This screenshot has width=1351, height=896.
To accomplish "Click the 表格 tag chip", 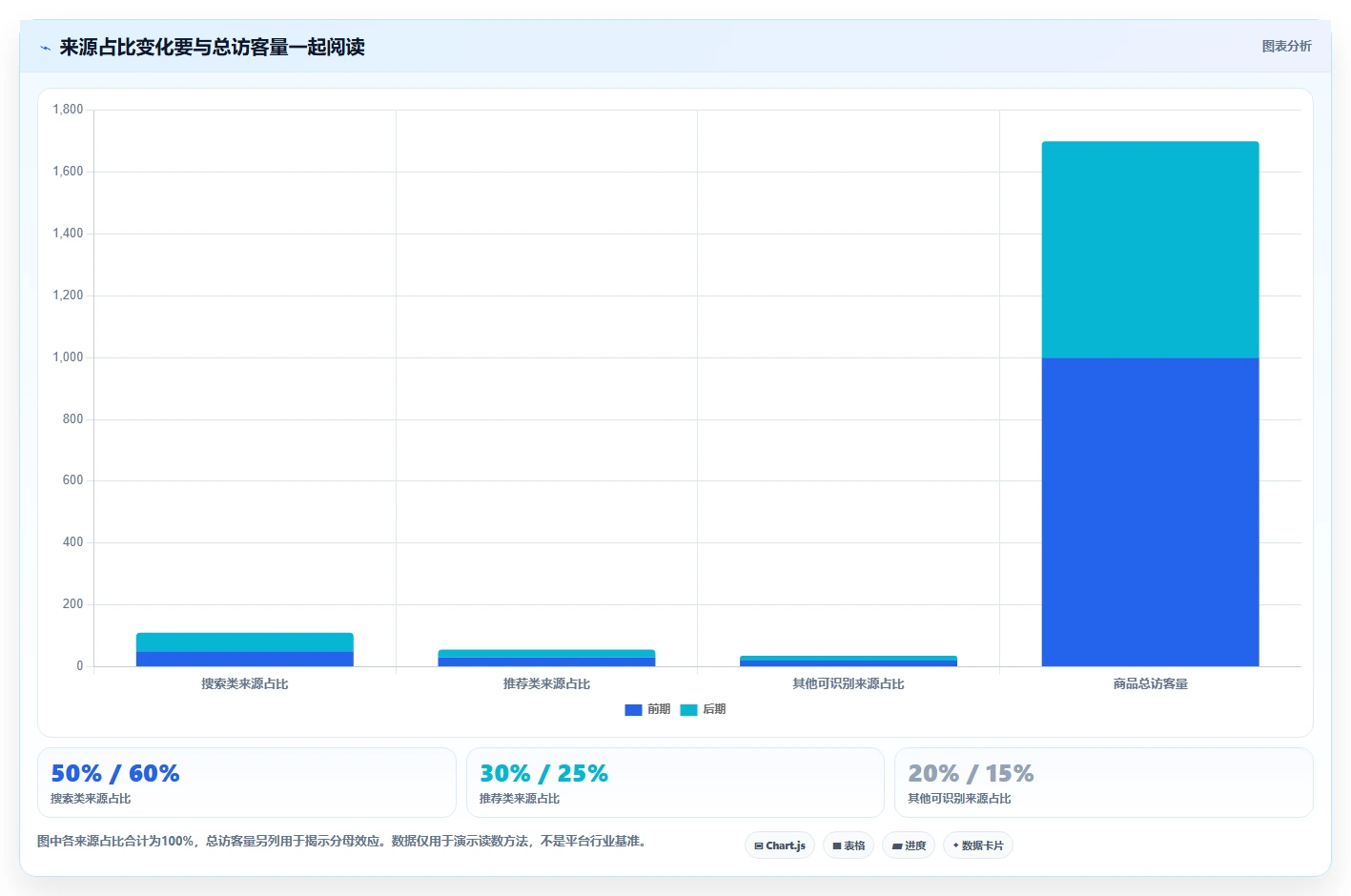I will click(x=849, y=845).
